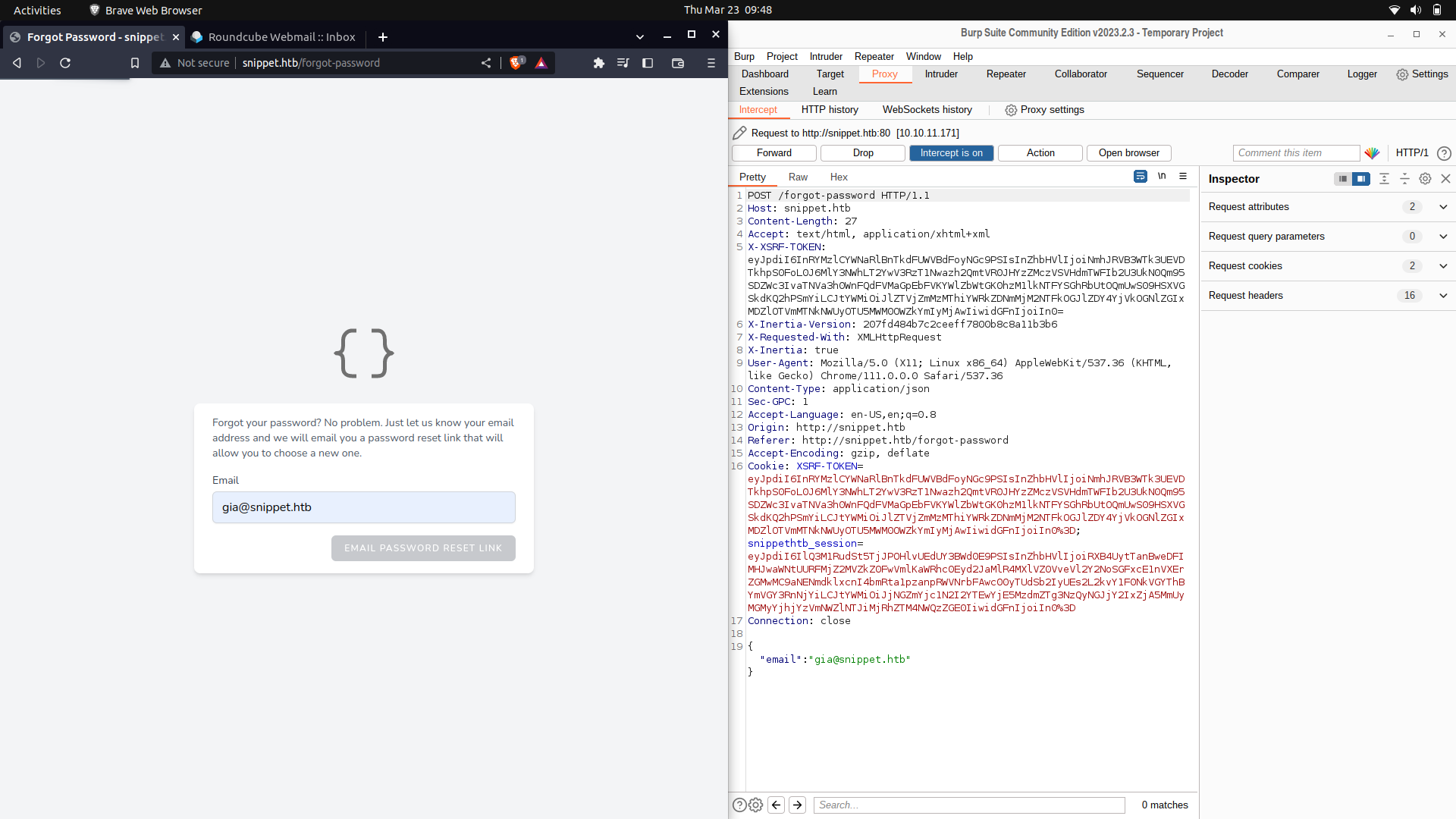Viewport: 1456px width, 819px height.
Task: Open help via the question mark near HTTP/1
Action: tap(1445, 153)
